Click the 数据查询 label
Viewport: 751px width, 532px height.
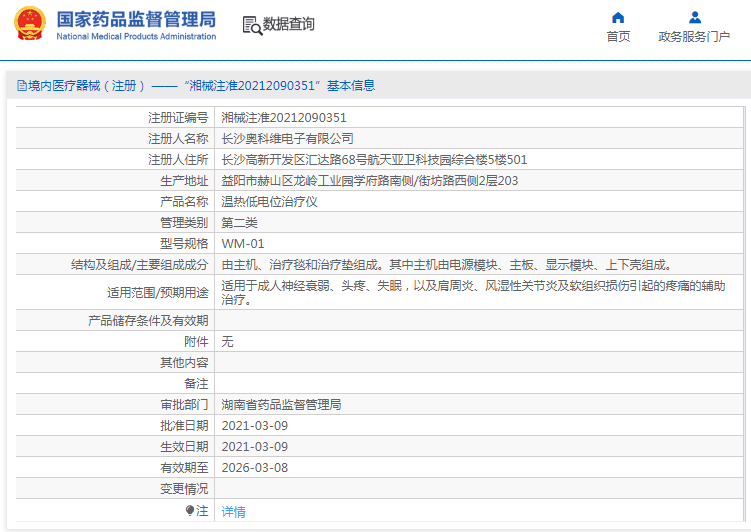tap(288, 23)
